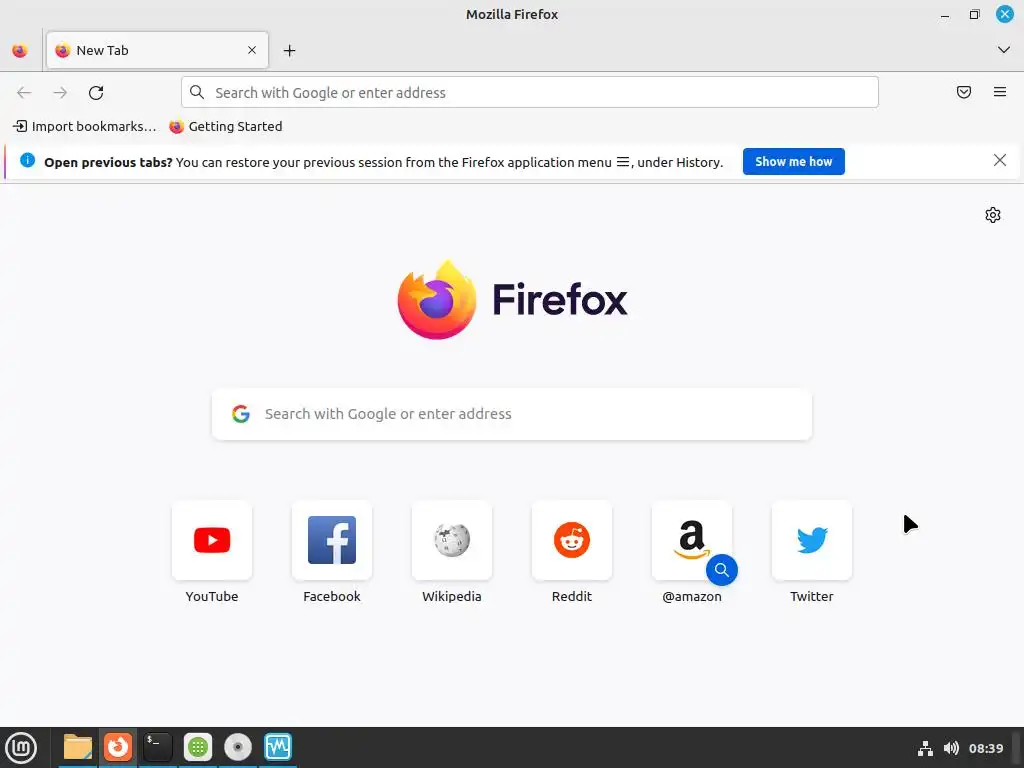Click the Show me how button

793,161
